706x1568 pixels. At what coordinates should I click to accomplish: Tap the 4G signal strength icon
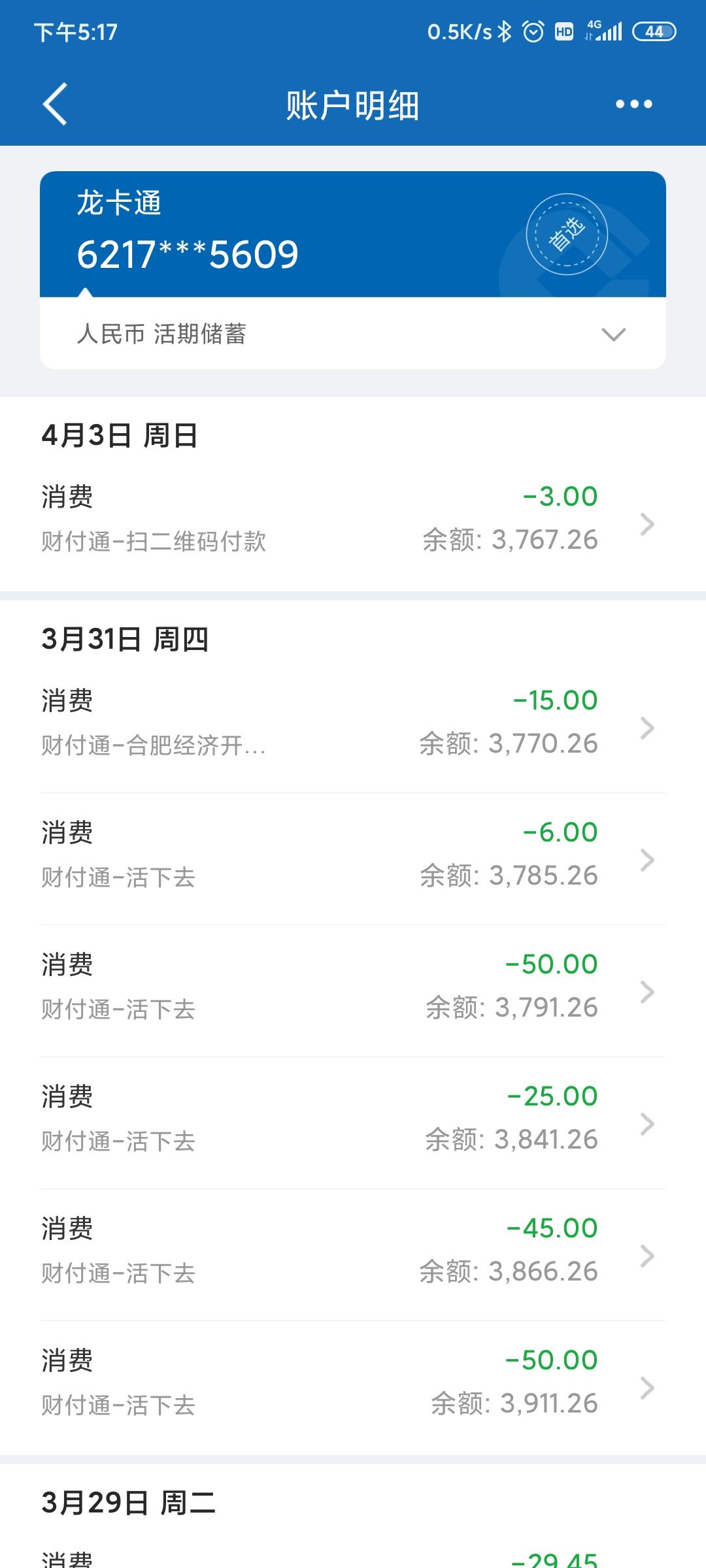pyautogui.click(x=604, y=31)
